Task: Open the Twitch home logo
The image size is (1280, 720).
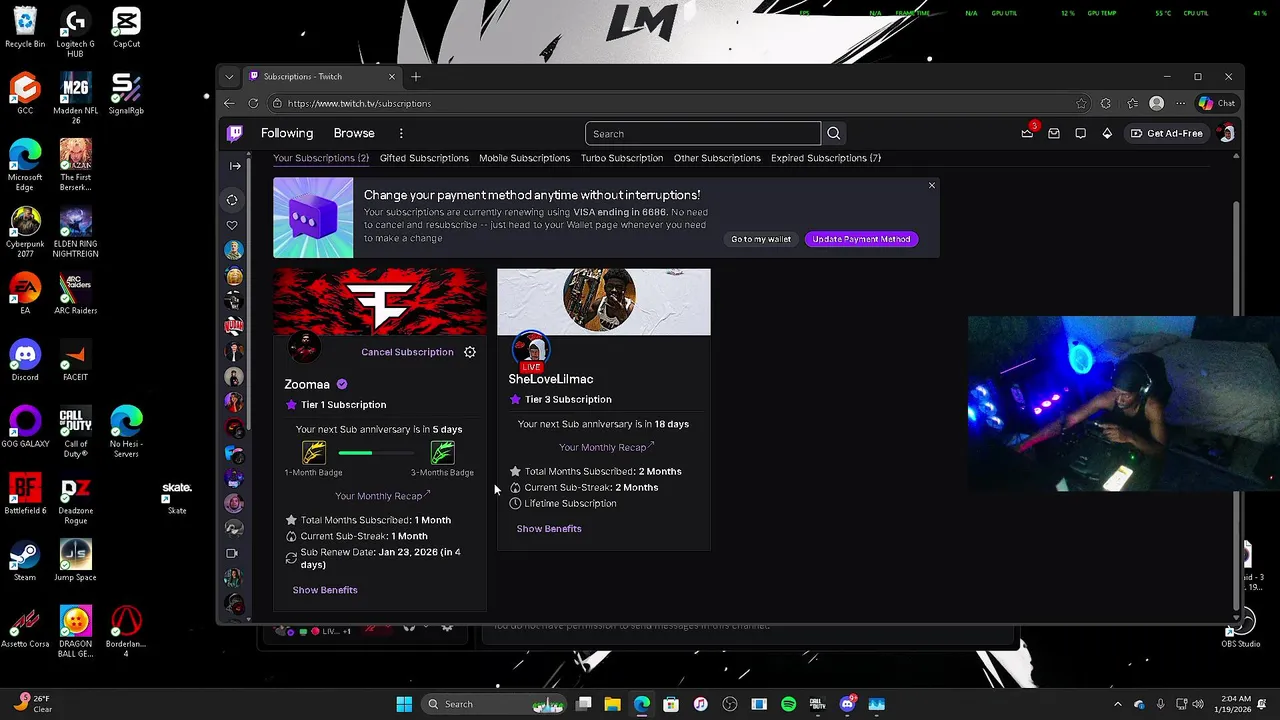Action: coord(235,133)
